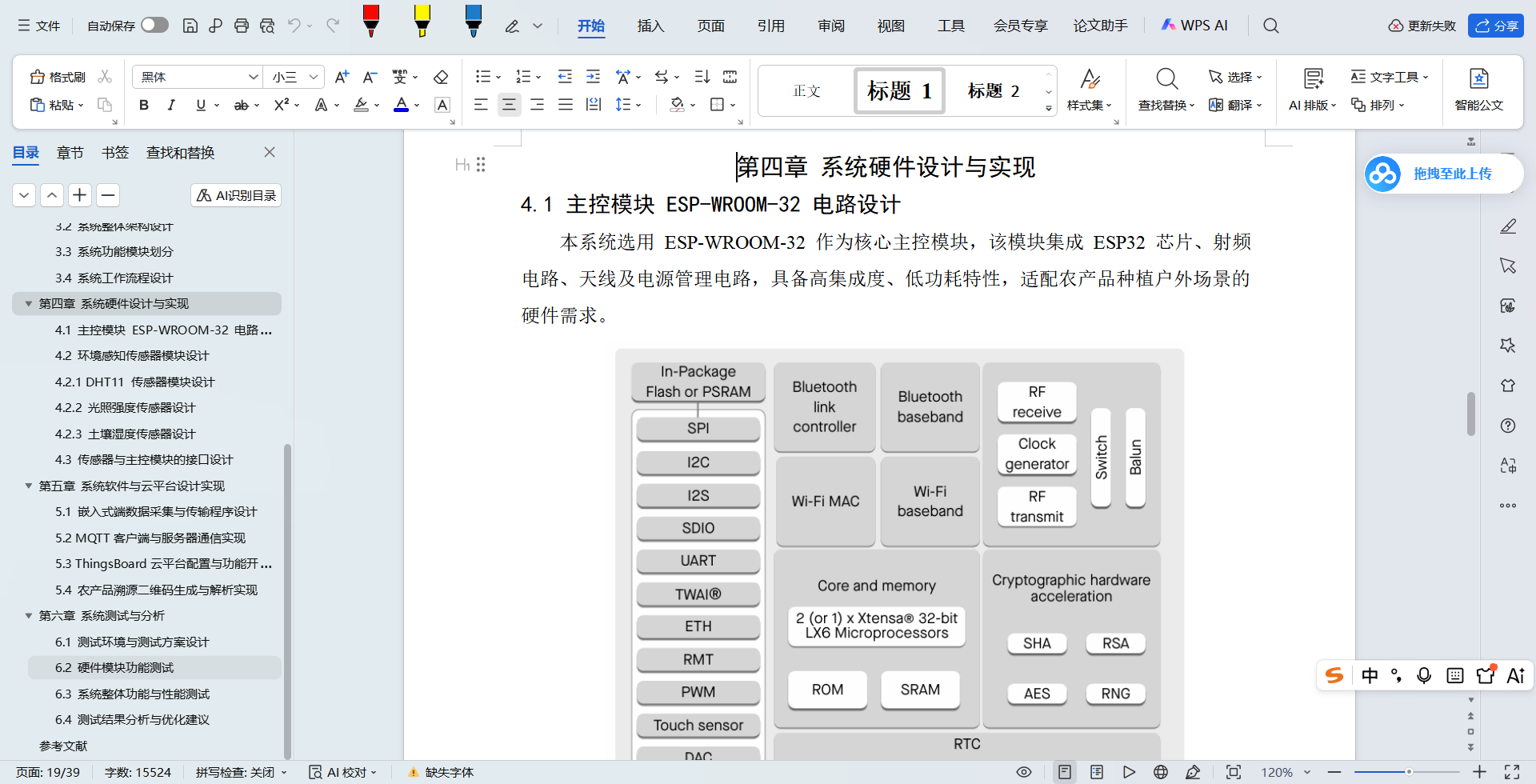
Task: Close the navigation pane with X
Action: (x=270, y=152)
